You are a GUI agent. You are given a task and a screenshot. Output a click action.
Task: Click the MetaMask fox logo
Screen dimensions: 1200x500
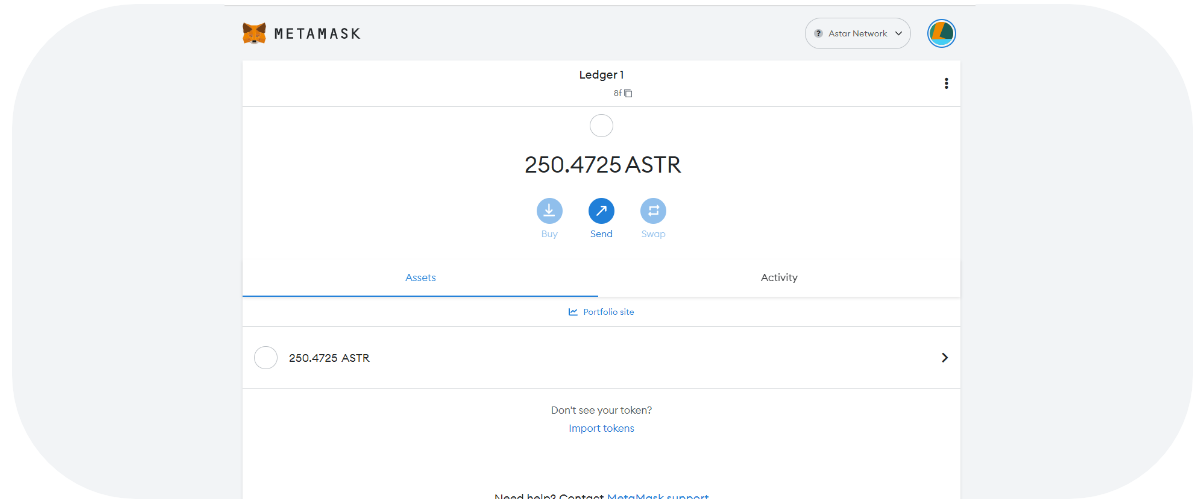point(254,33)
